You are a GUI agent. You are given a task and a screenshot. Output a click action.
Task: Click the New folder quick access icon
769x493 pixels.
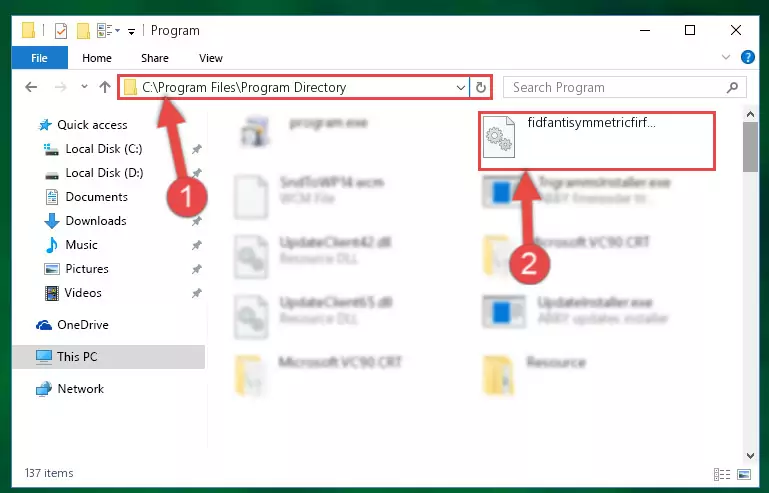(x=83, y=31)
